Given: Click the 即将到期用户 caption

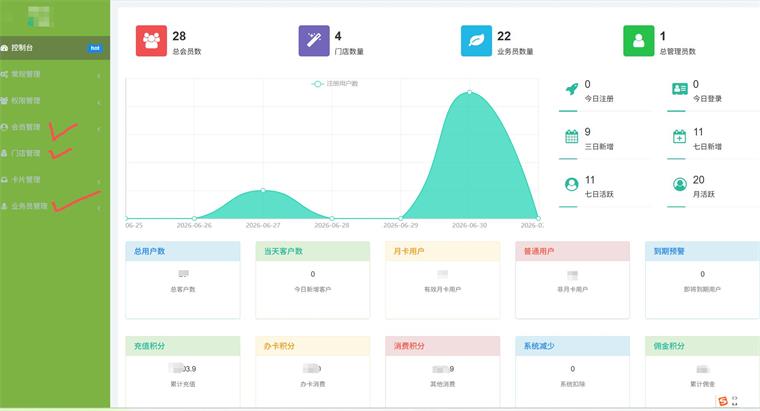Looking at the screenshot, I should click(x=702, y=289).
